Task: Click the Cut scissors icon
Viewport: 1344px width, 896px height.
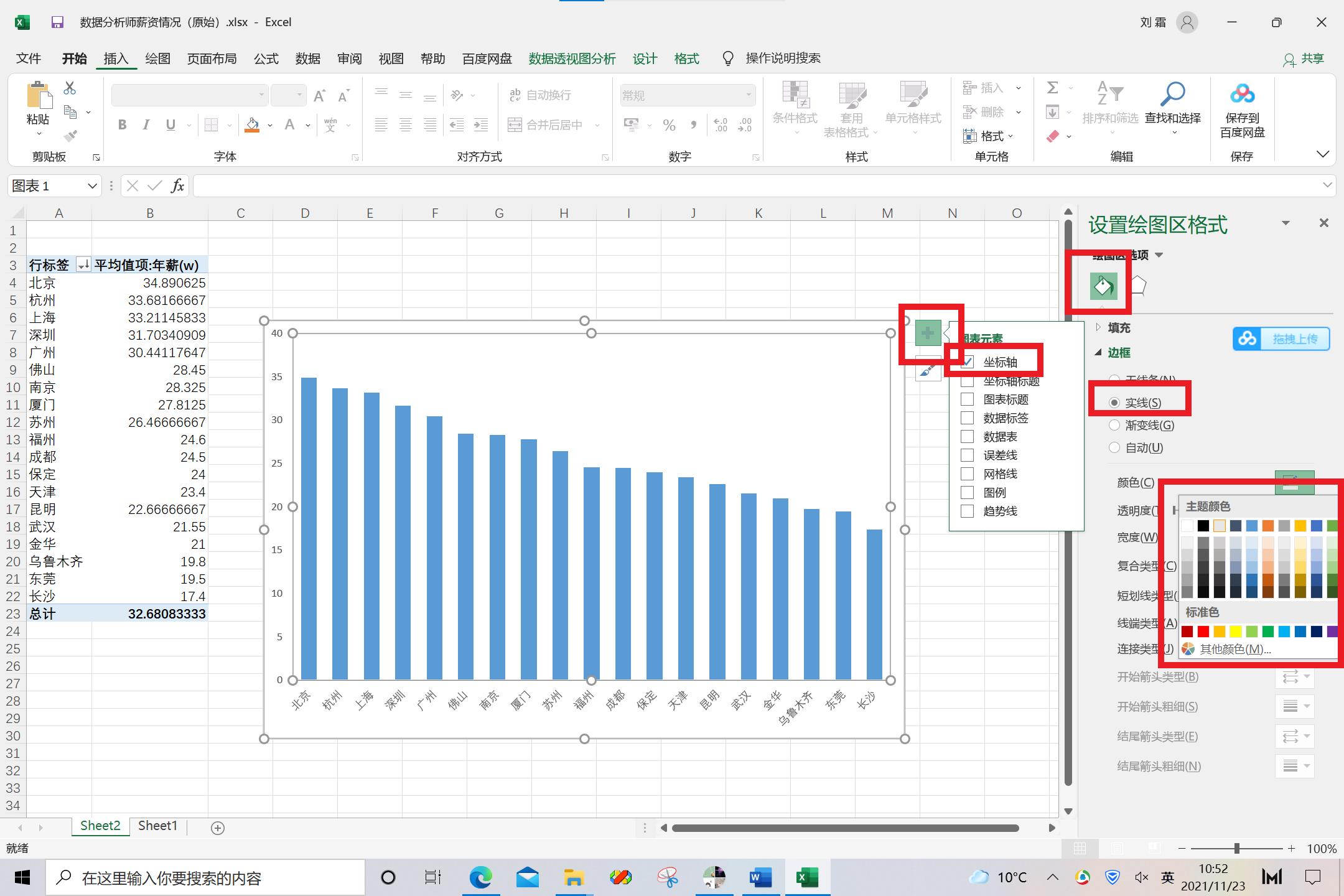Action: tap(70, 88)
